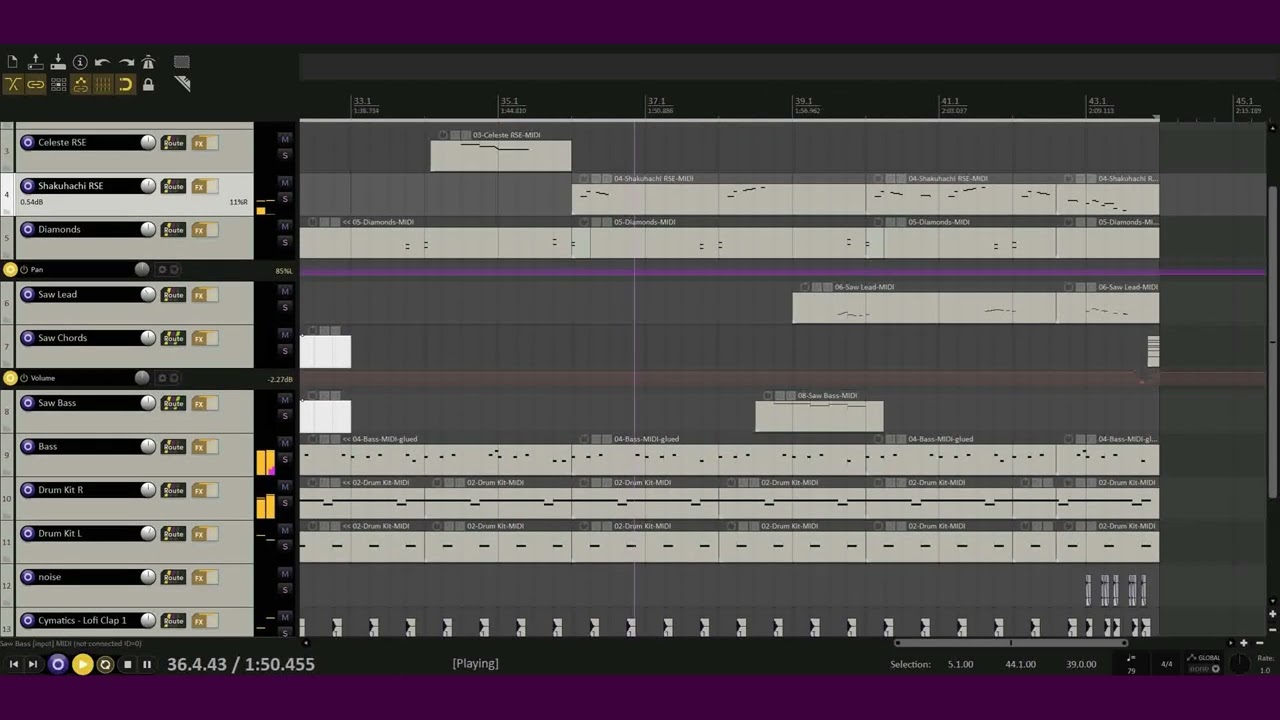Click the New Project icon in toolbar

[12, 62]
